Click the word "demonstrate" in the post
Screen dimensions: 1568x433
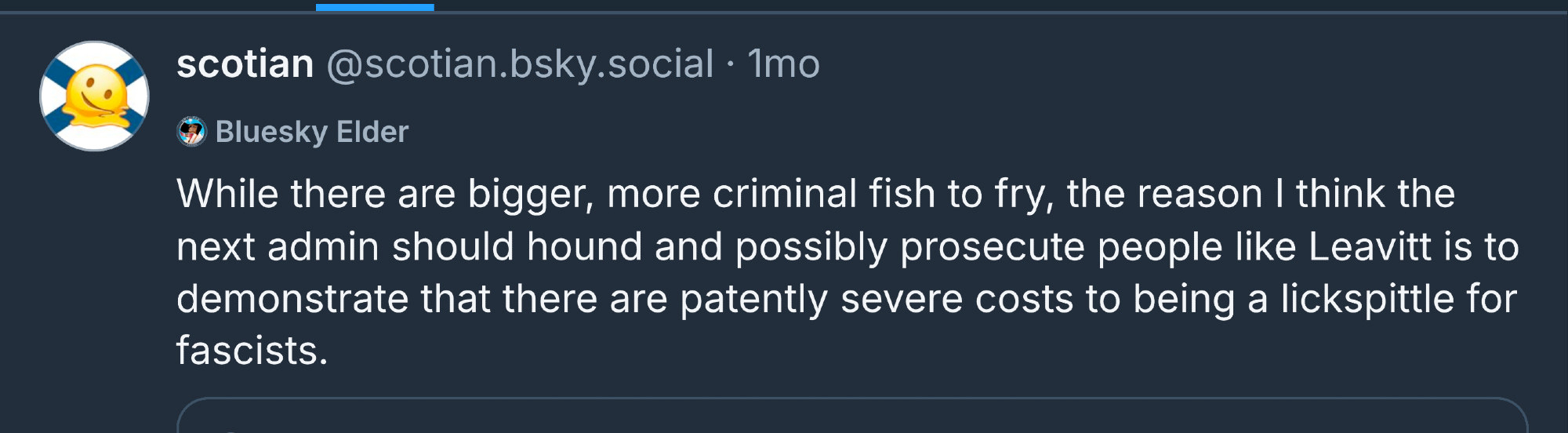click(x=292, y=299)
